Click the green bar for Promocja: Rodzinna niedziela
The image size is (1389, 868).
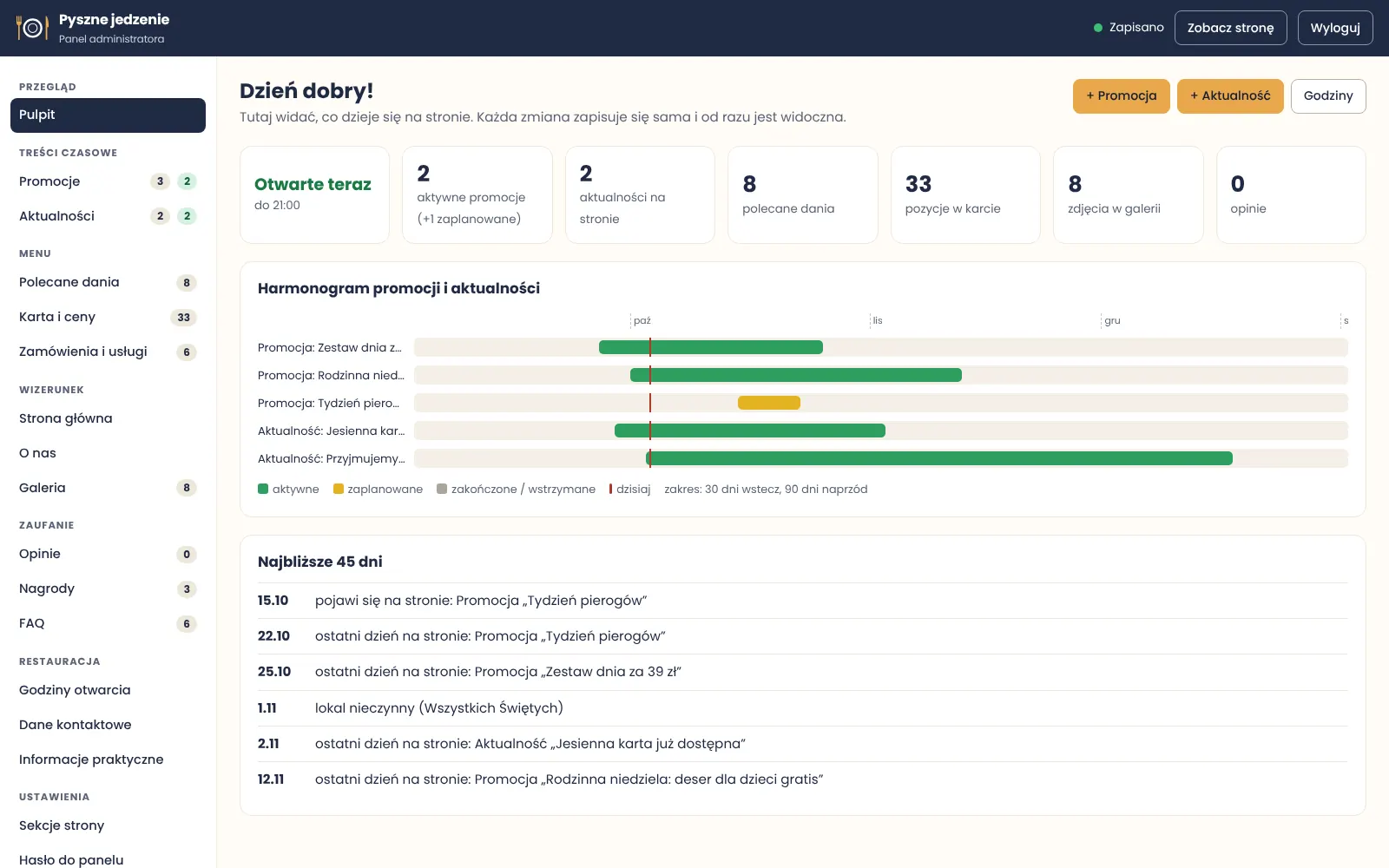(x=796, y=375)
